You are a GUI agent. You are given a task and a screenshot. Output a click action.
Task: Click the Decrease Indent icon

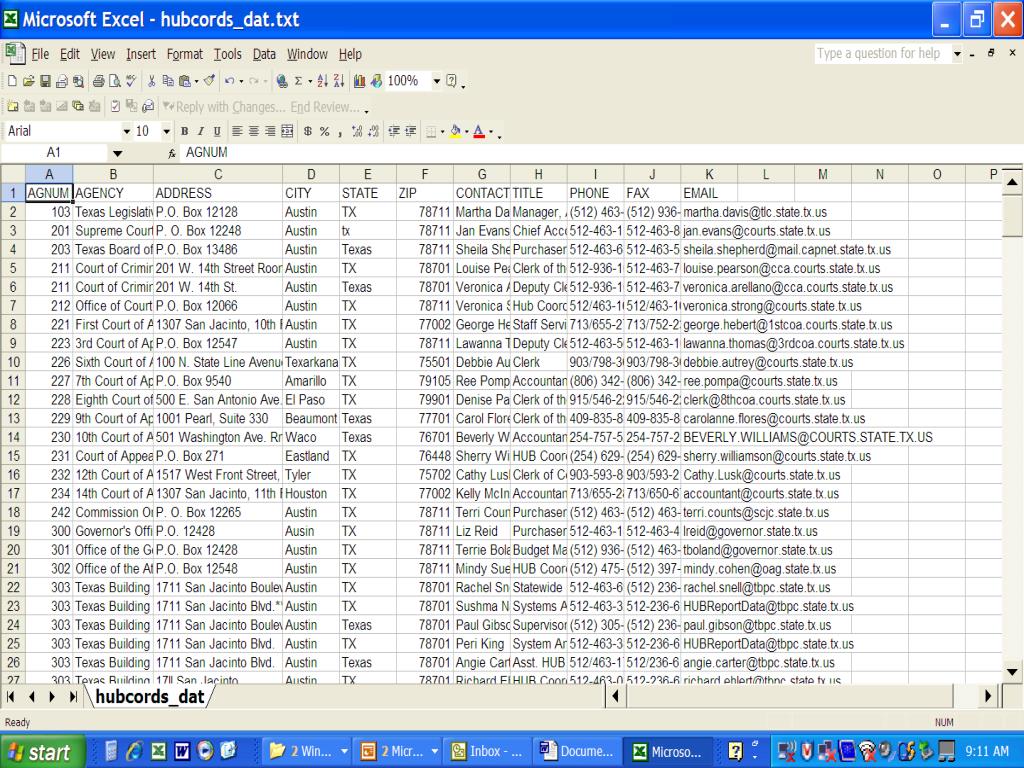(x=394, y=131)
